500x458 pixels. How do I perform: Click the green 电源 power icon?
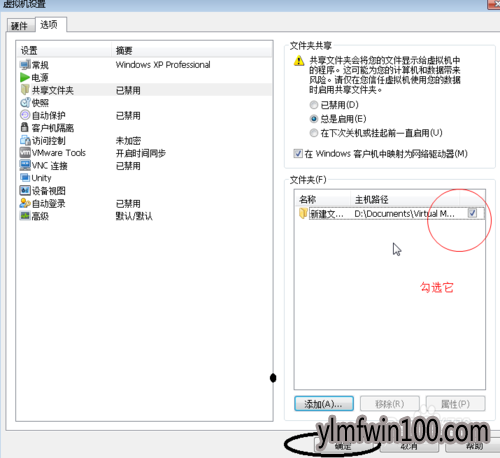coord(25,77)
